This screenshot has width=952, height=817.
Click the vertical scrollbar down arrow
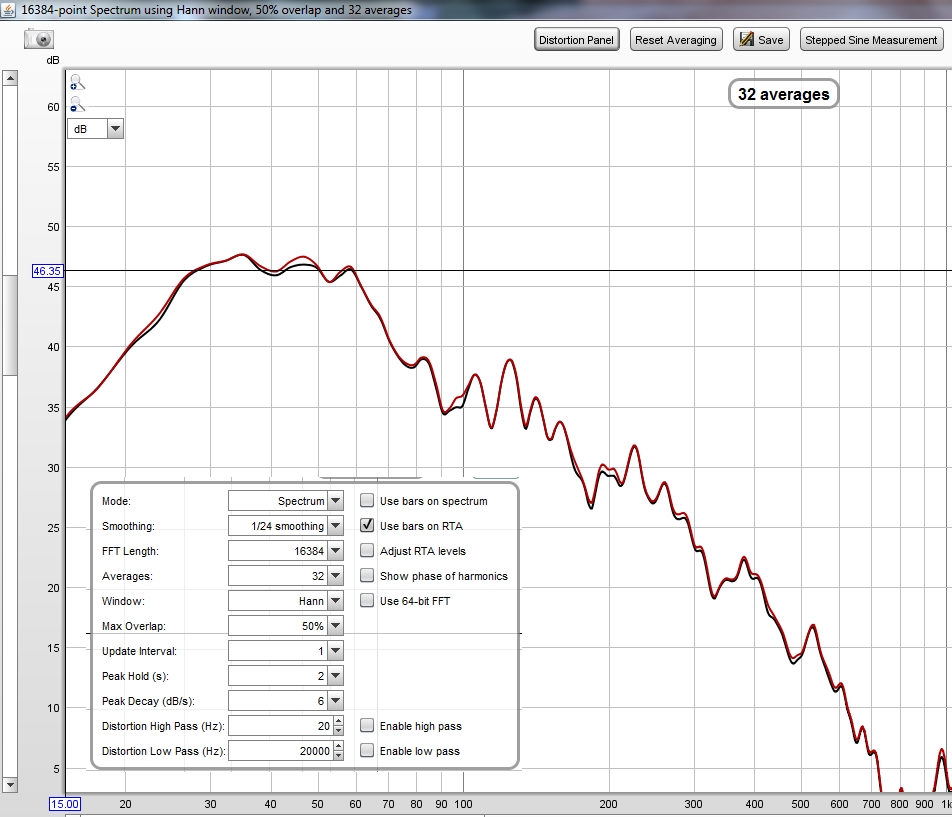click(x=10, y=784)
